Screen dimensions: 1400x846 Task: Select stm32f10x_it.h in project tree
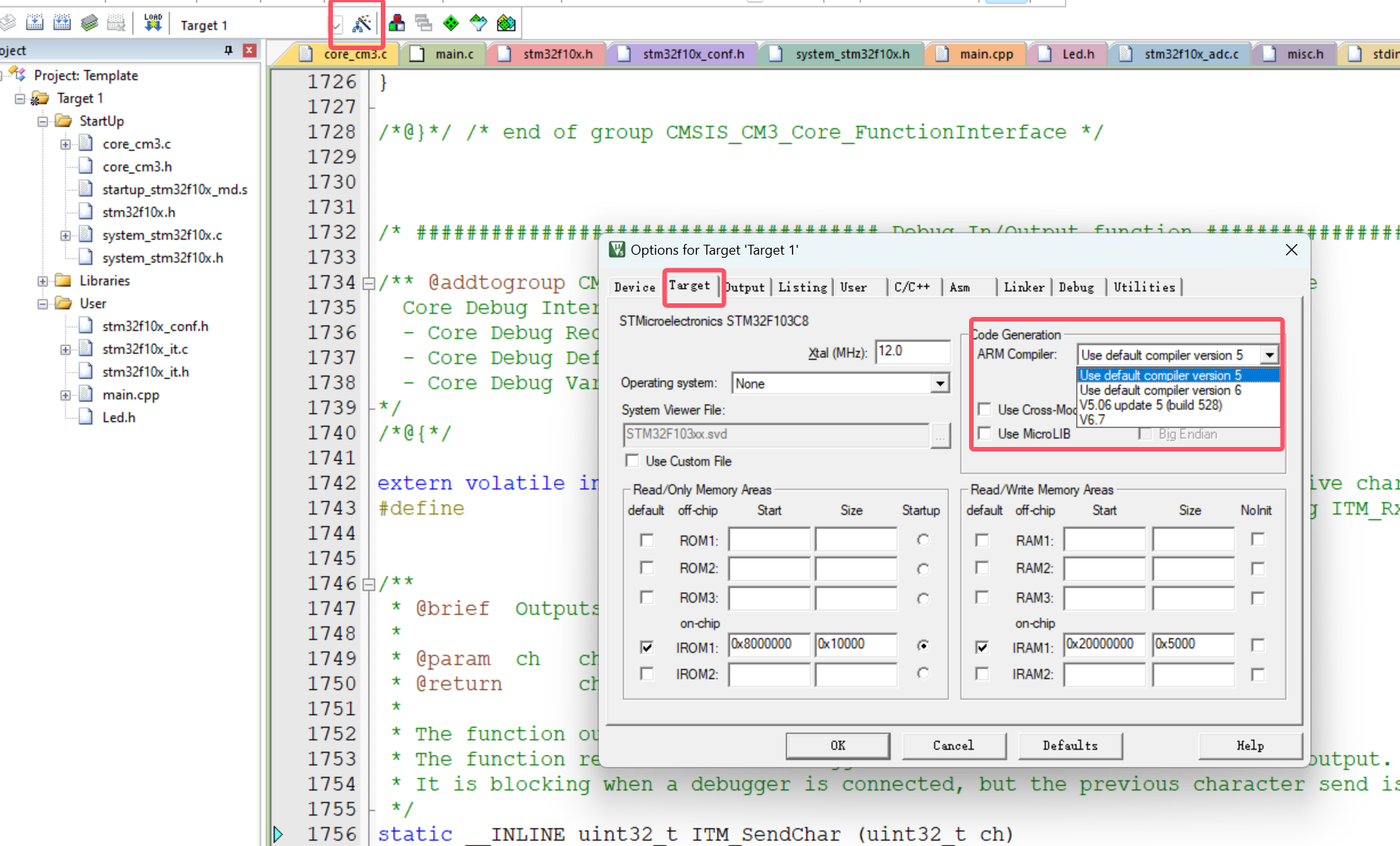tap(146, 372)
